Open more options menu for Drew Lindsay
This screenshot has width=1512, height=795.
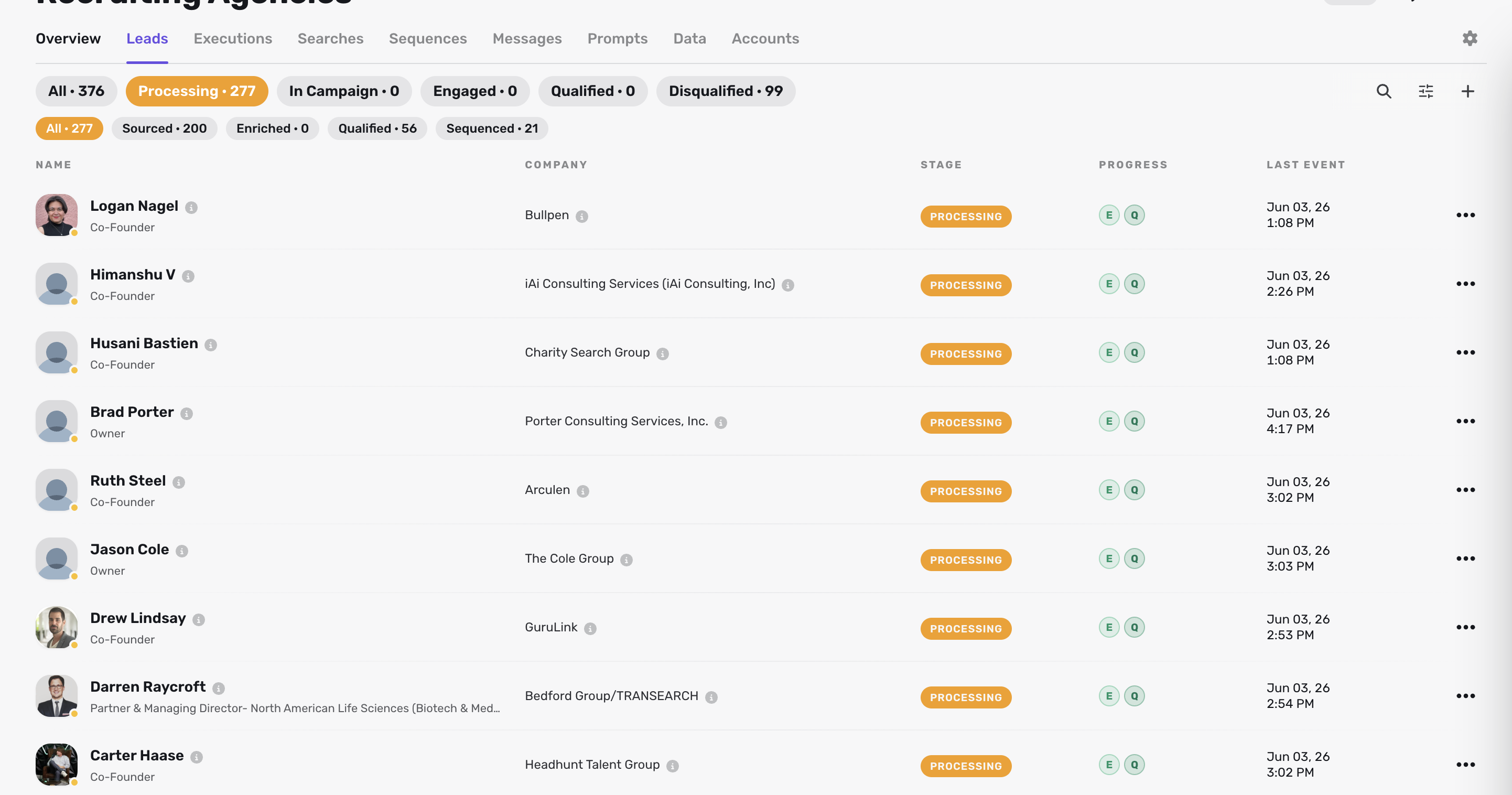1465,627
